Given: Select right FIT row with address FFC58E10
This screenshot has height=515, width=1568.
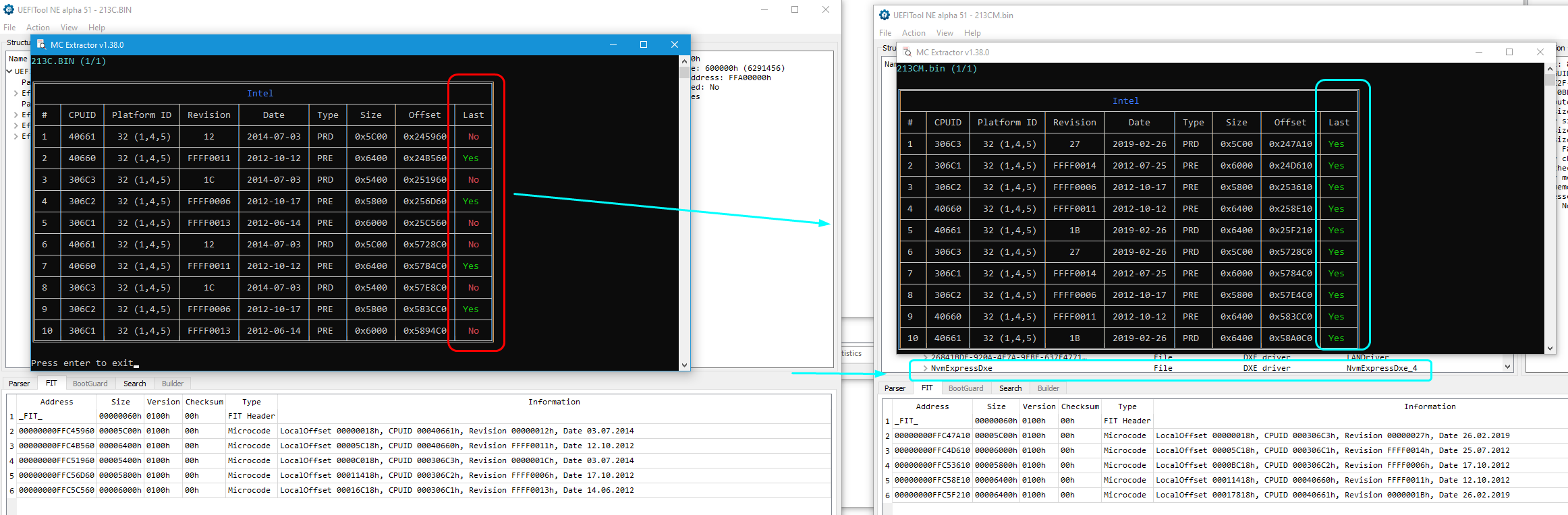Looking at the screenshot, I should [1225, 480].
